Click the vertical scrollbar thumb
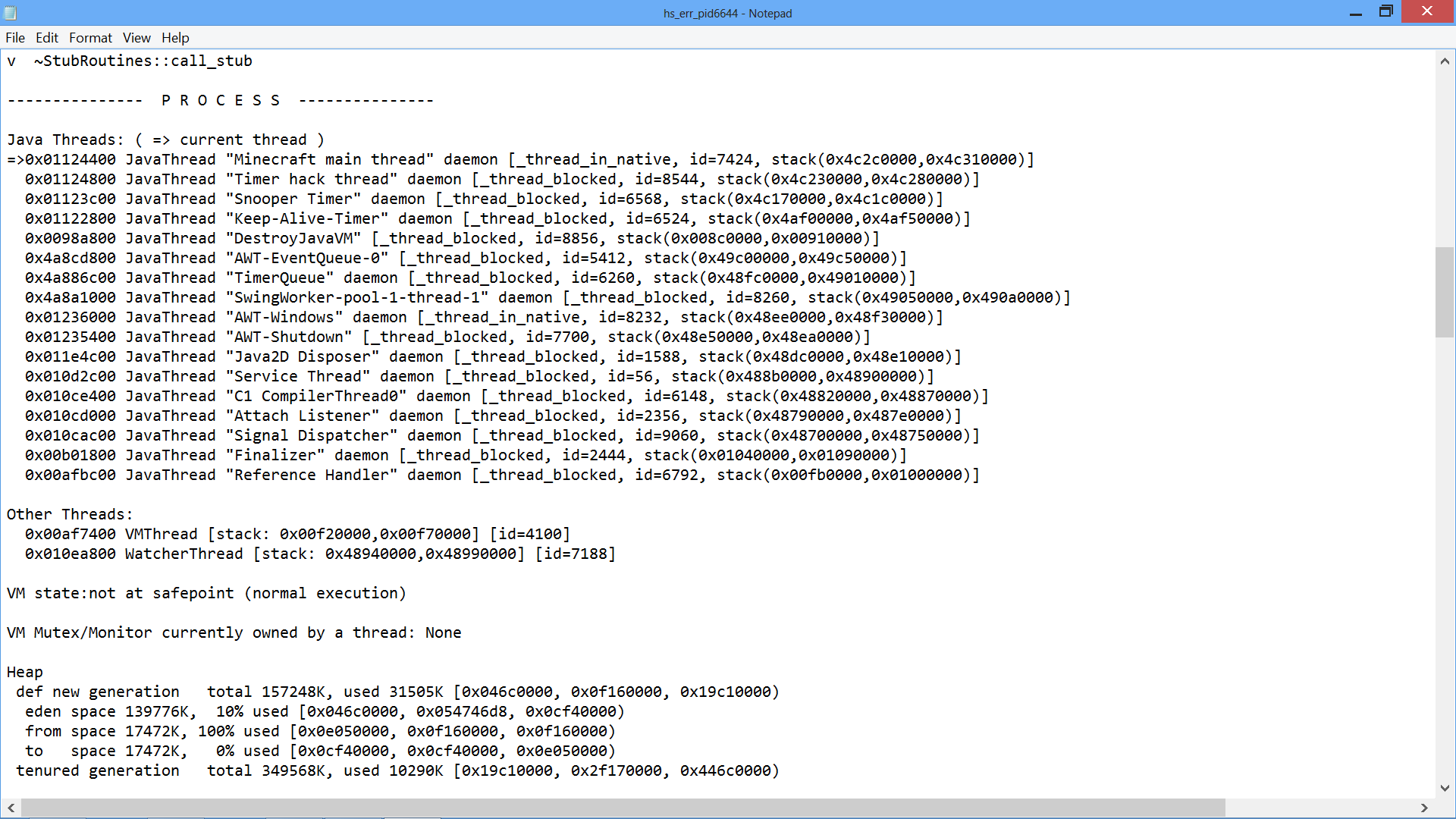1456x819 pixels. click(x=1445, y=292)
